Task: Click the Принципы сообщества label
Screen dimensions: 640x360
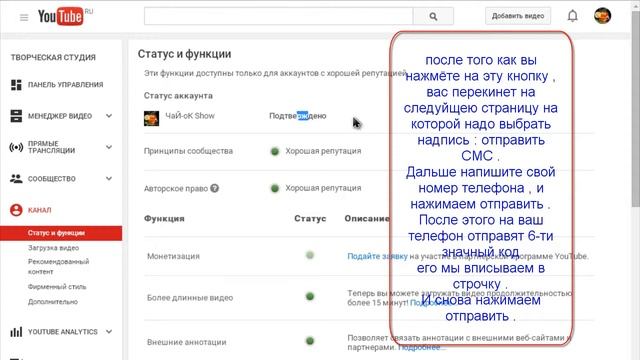Action: coord(188,151)
